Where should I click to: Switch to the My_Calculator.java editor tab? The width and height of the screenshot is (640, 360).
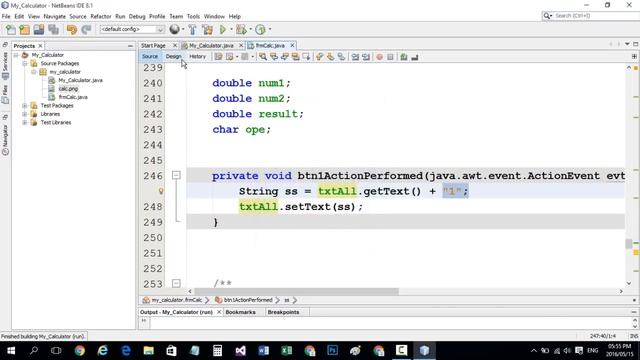pyautogui.click(x=211, y=46)
